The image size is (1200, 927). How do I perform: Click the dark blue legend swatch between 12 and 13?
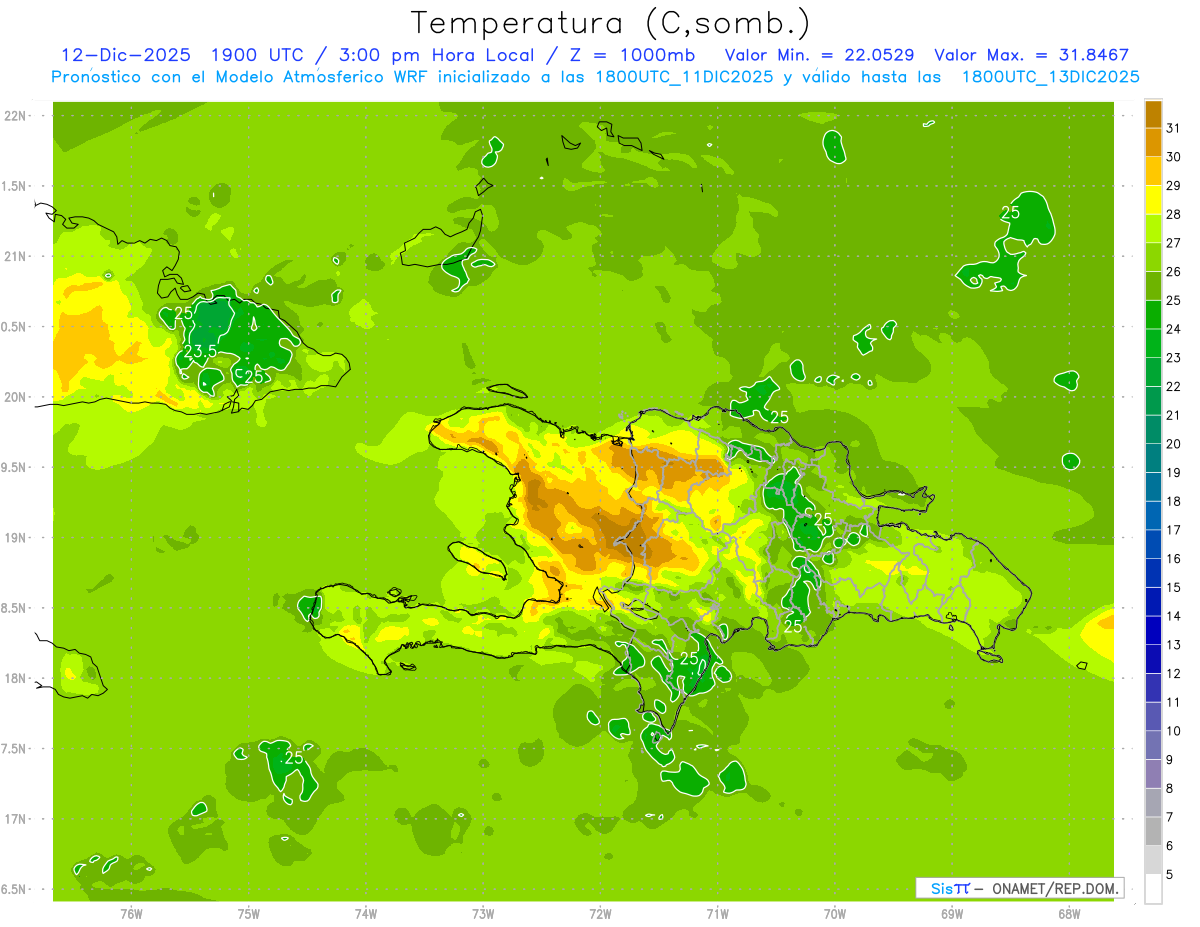click(x=1153, y=660)
